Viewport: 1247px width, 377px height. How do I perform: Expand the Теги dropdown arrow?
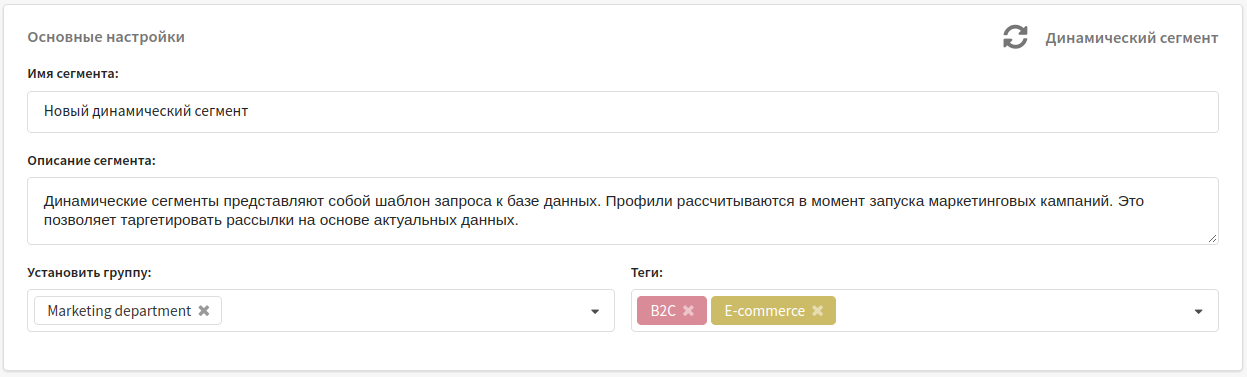(1199, 312)
